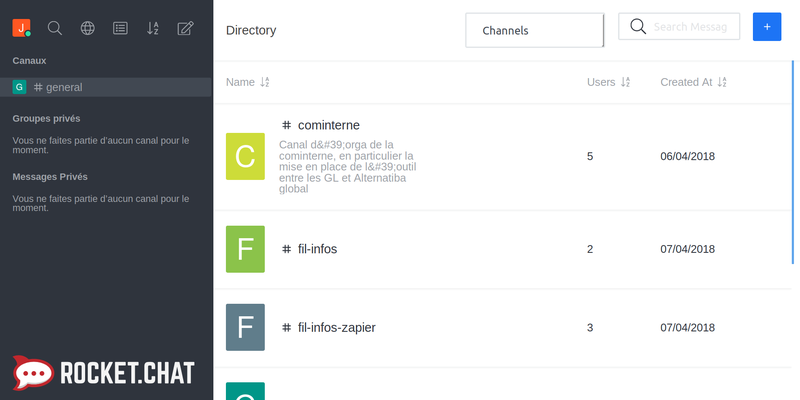Open sort A-Z options icon
Viewport: 800px width, 400px height.
[153, 28]
